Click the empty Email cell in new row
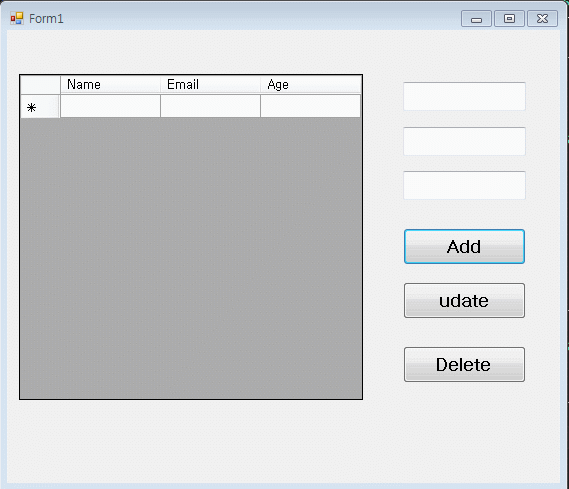Viewport: 569px width, 489px height. tap(210, 106)
